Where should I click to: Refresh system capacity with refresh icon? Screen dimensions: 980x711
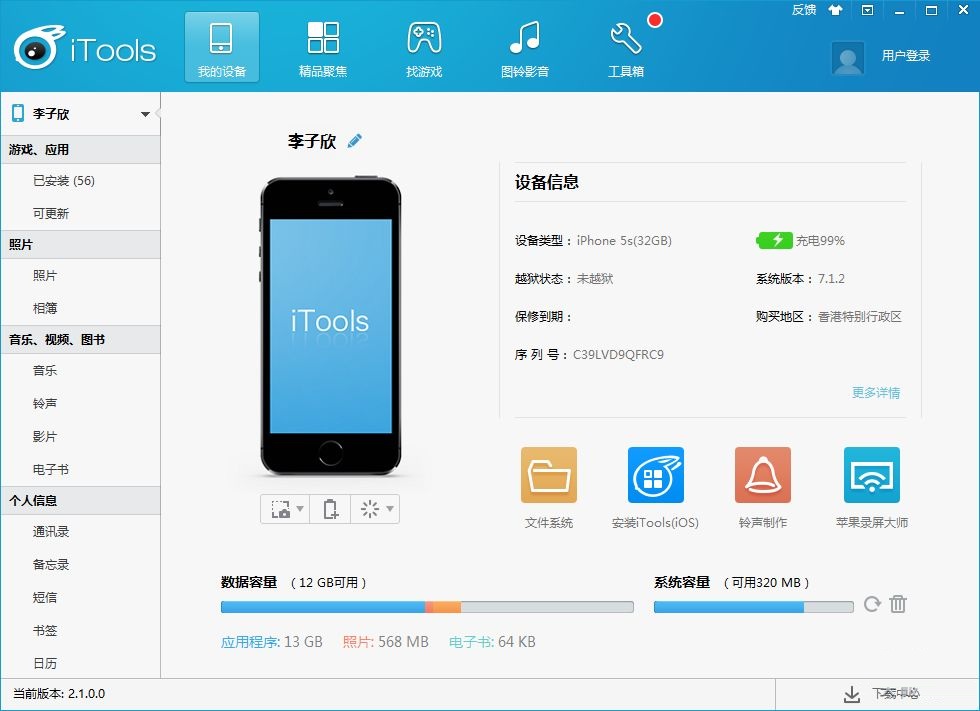(x=872, y=604)
